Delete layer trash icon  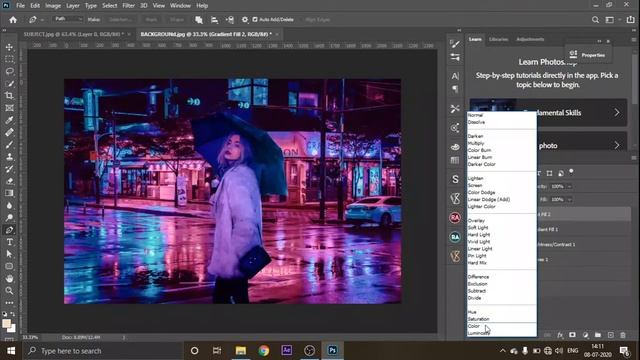coord(623,335)
